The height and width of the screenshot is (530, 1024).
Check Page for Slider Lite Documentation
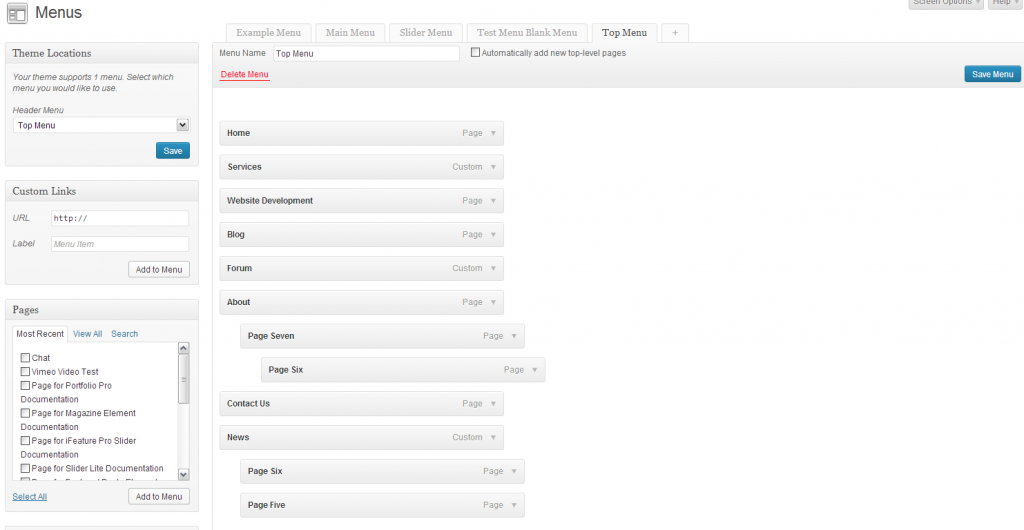pos(25,468)
